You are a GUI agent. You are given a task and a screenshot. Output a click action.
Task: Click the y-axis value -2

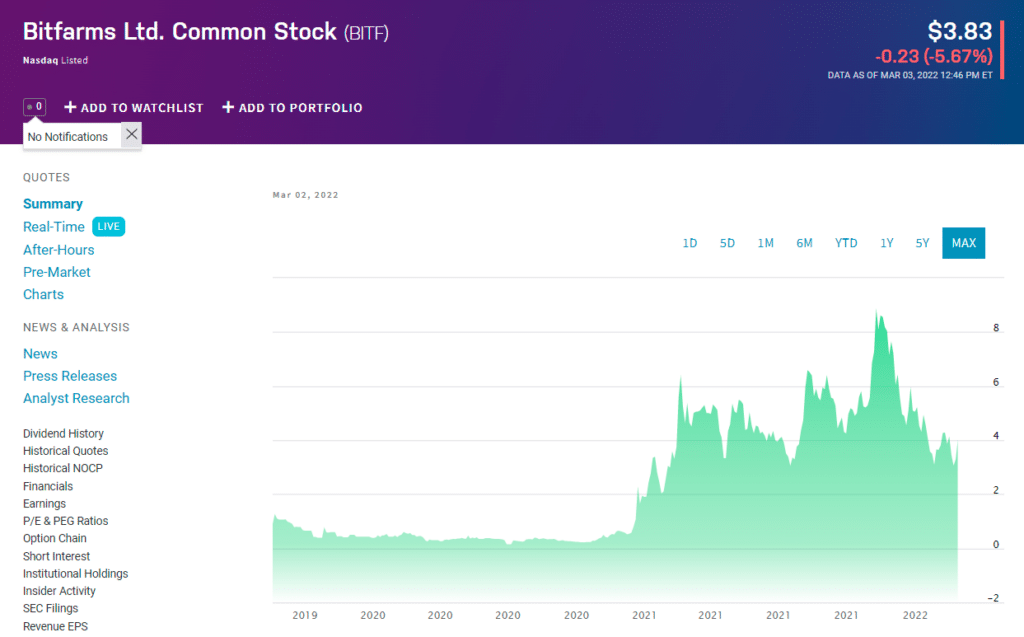pos(993,598)
